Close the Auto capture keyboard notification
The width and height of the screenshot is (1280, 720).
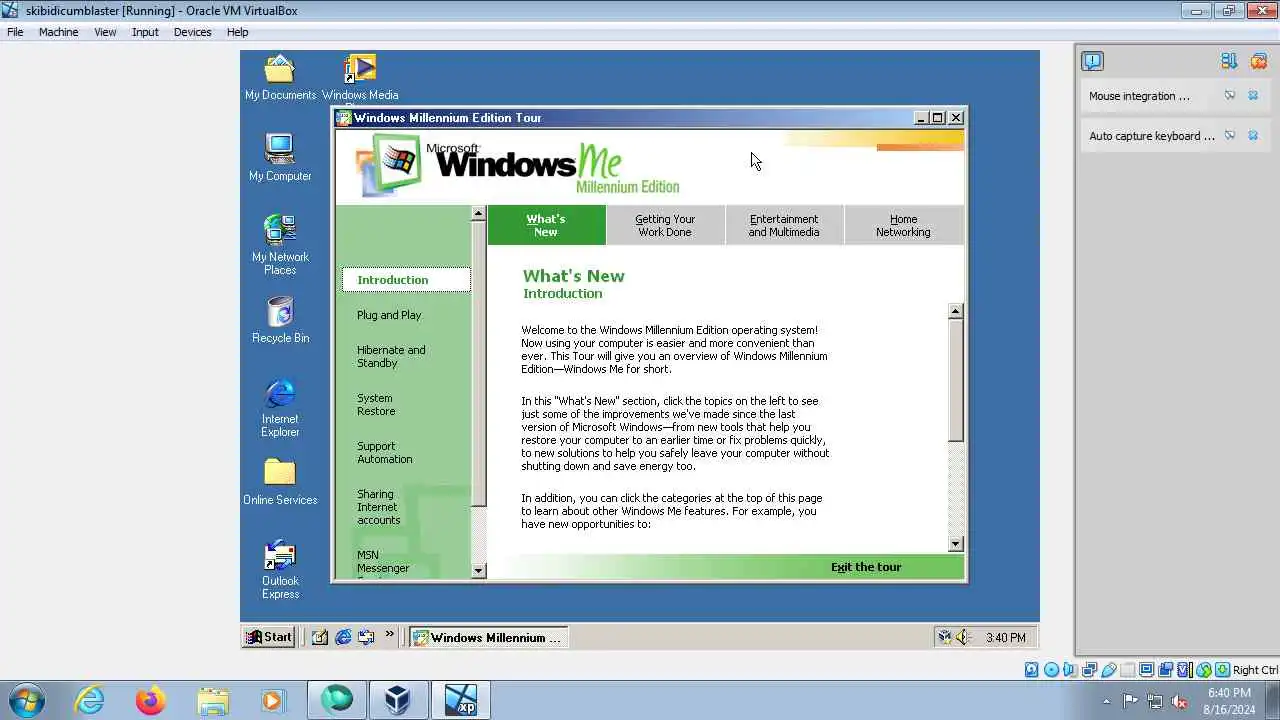[1253, 136]
